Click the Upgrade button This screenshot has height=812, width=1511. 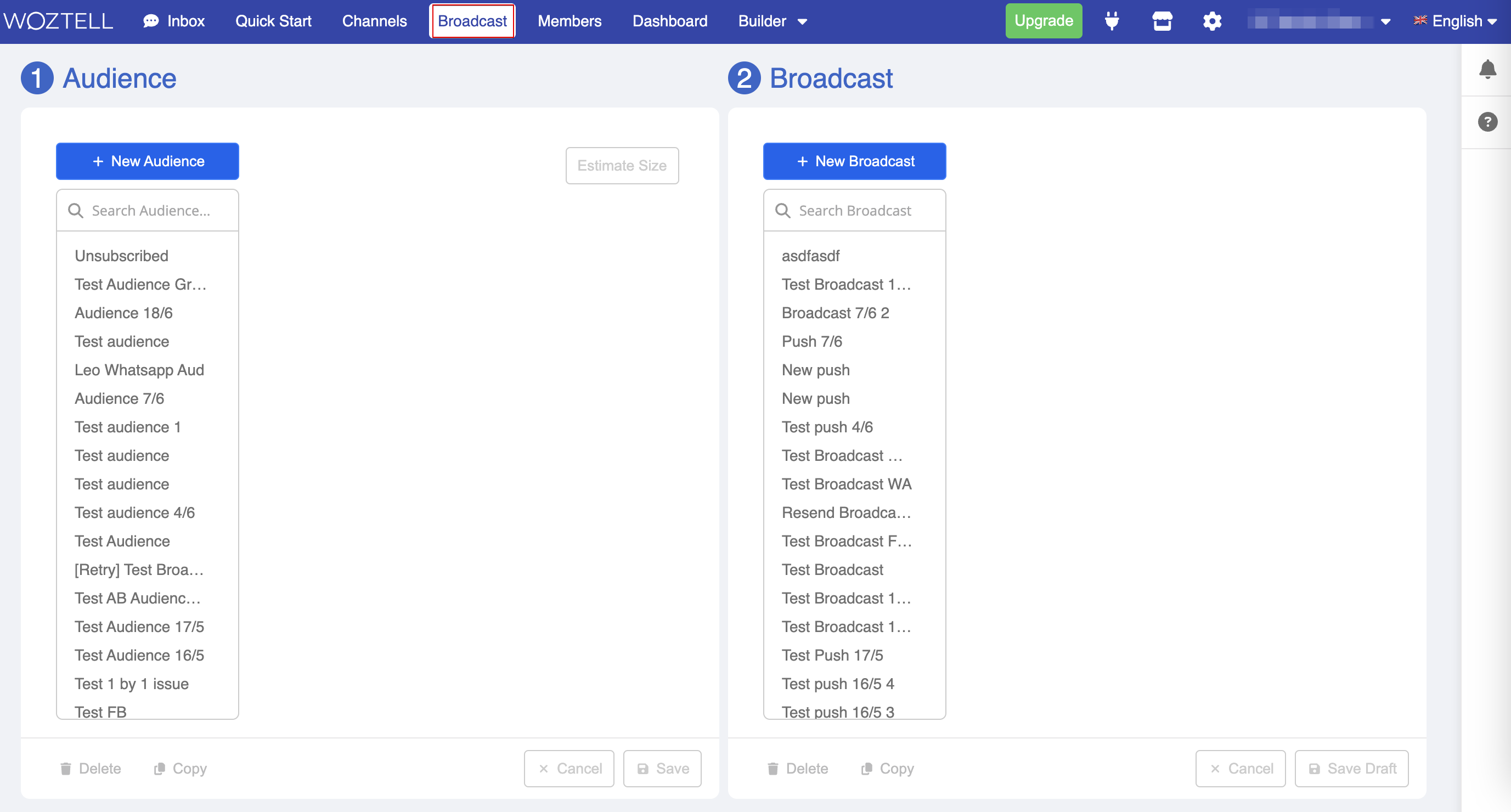tap(1044, 20)
